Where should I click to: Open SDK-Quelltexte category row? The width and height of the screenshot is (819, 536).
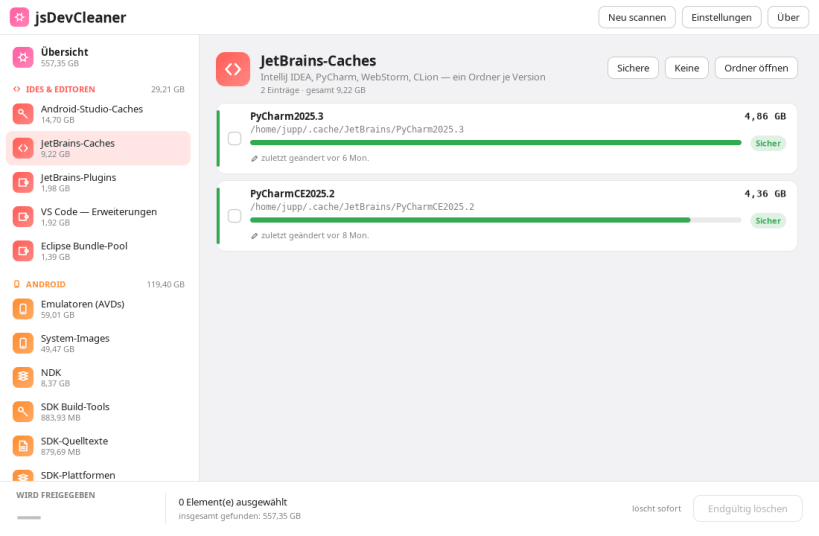pos(98,446)
